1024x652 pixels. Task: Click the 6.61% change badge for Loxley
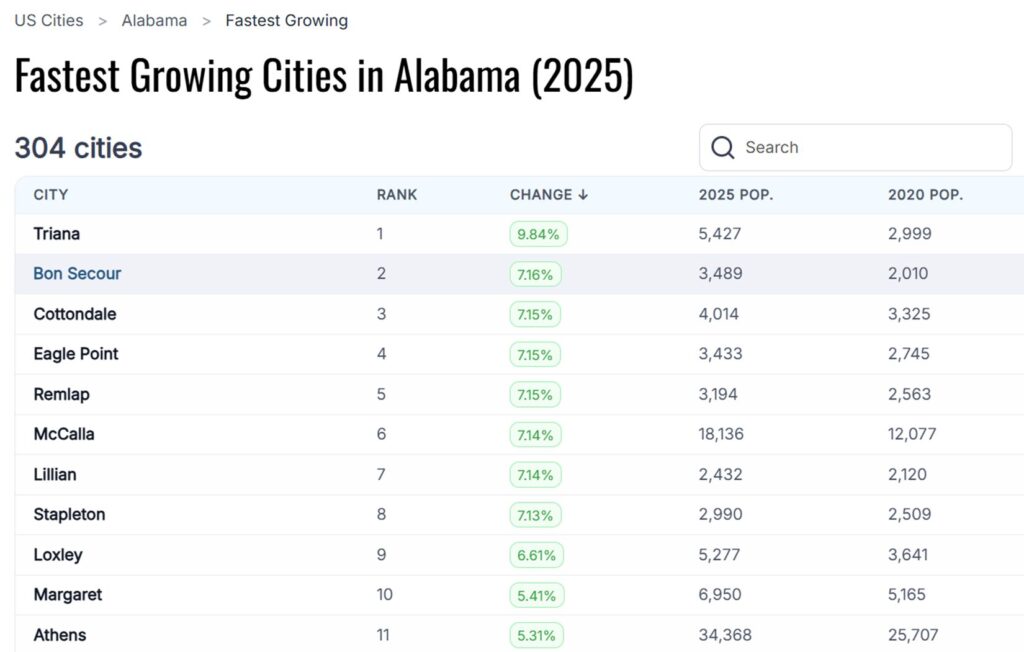tap(536, 555)
